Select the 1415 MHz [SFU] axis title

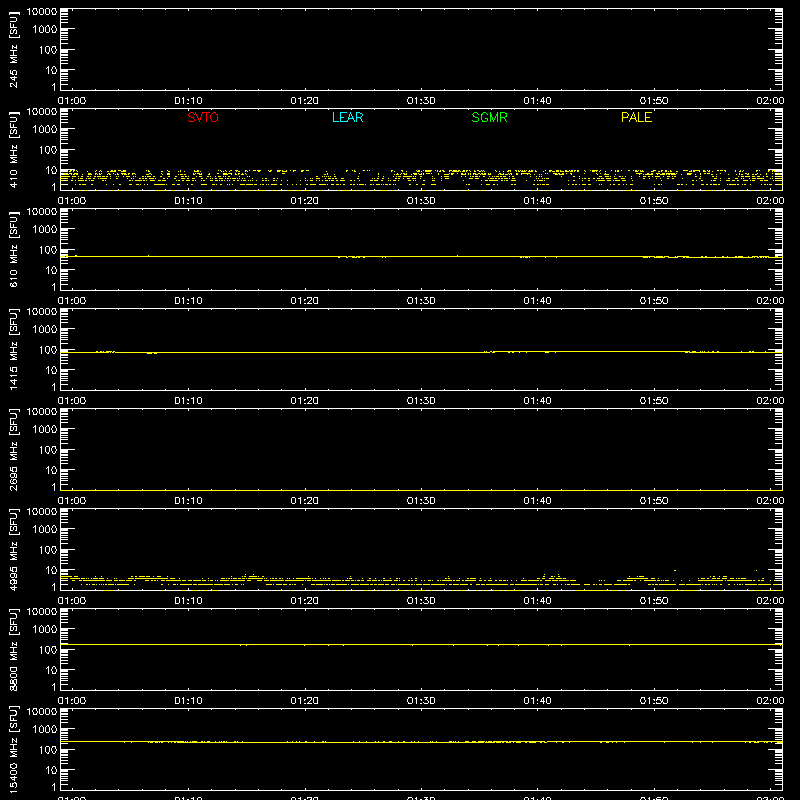13,350
